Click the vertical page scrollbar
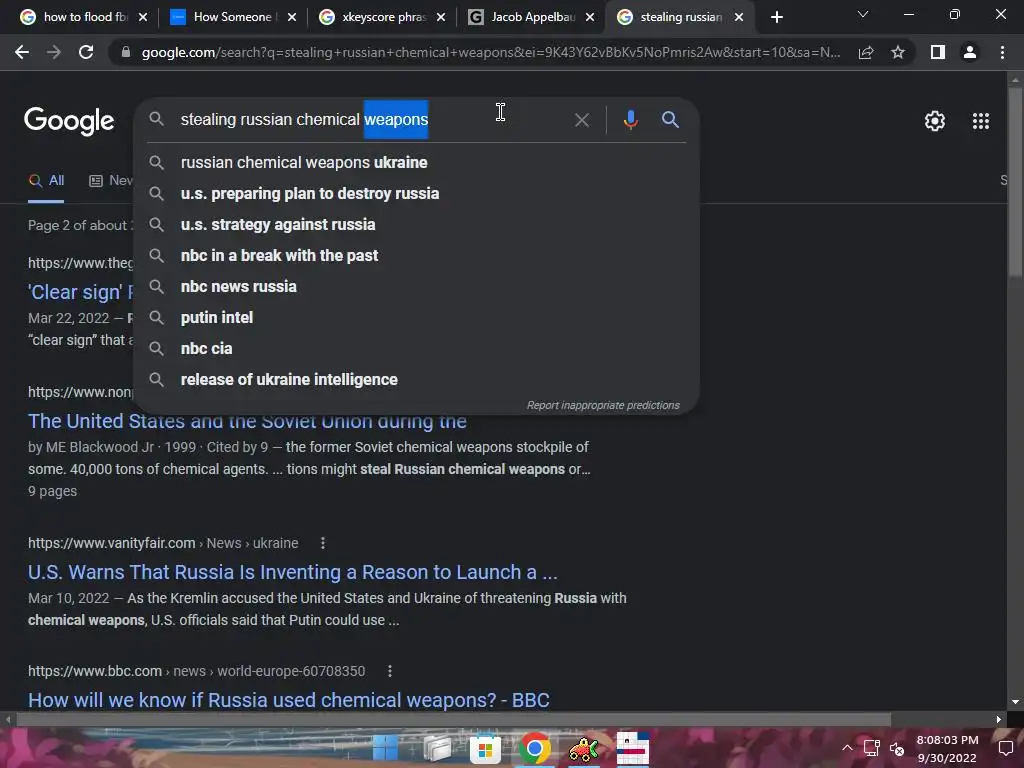The image size is (1024, 768). (x=1015, y=183)
